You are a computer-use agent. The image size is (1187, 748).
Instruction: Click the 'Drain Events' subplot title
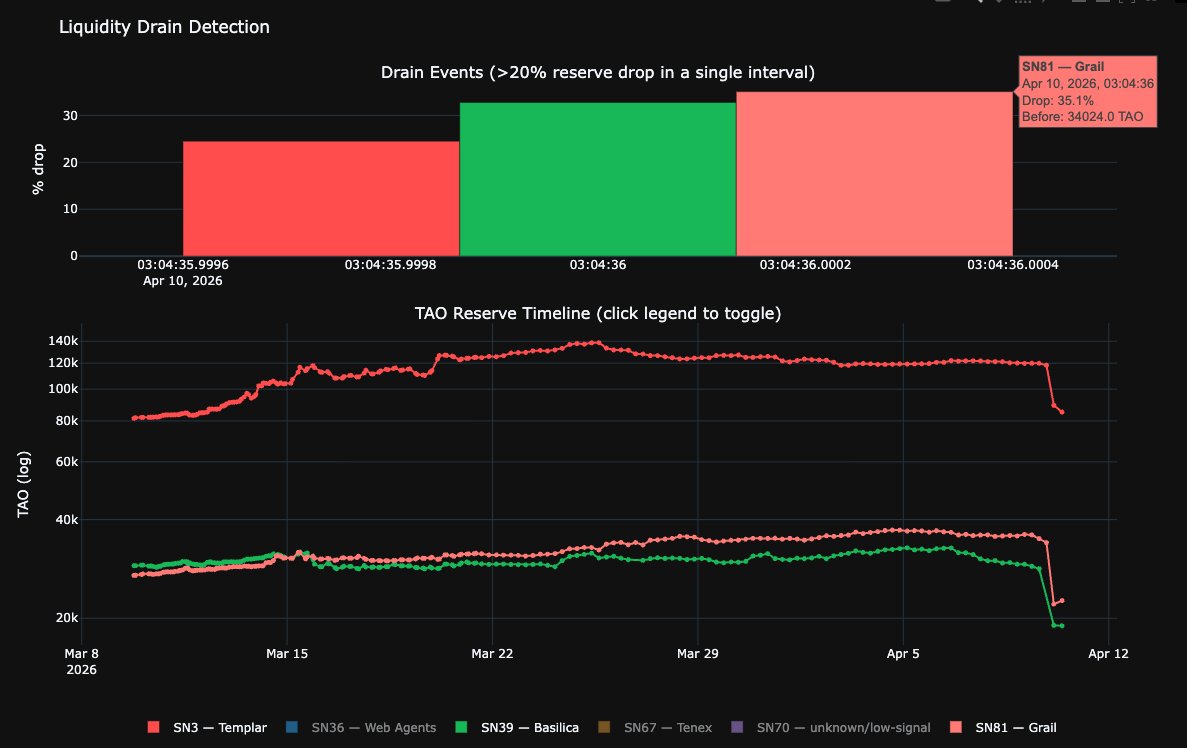tap(598, 73)
